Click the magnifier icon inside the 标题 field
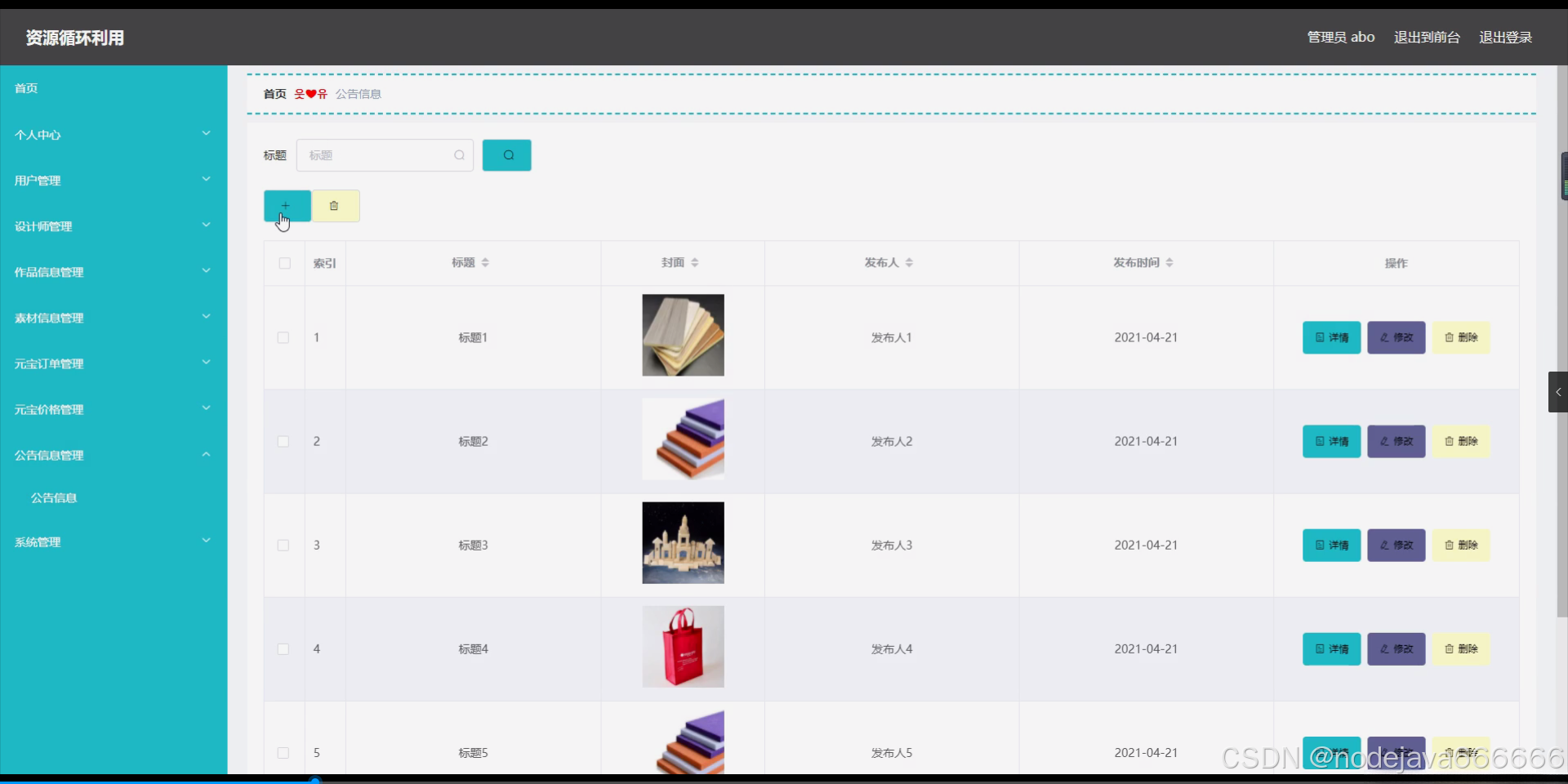 pos(459,155)
